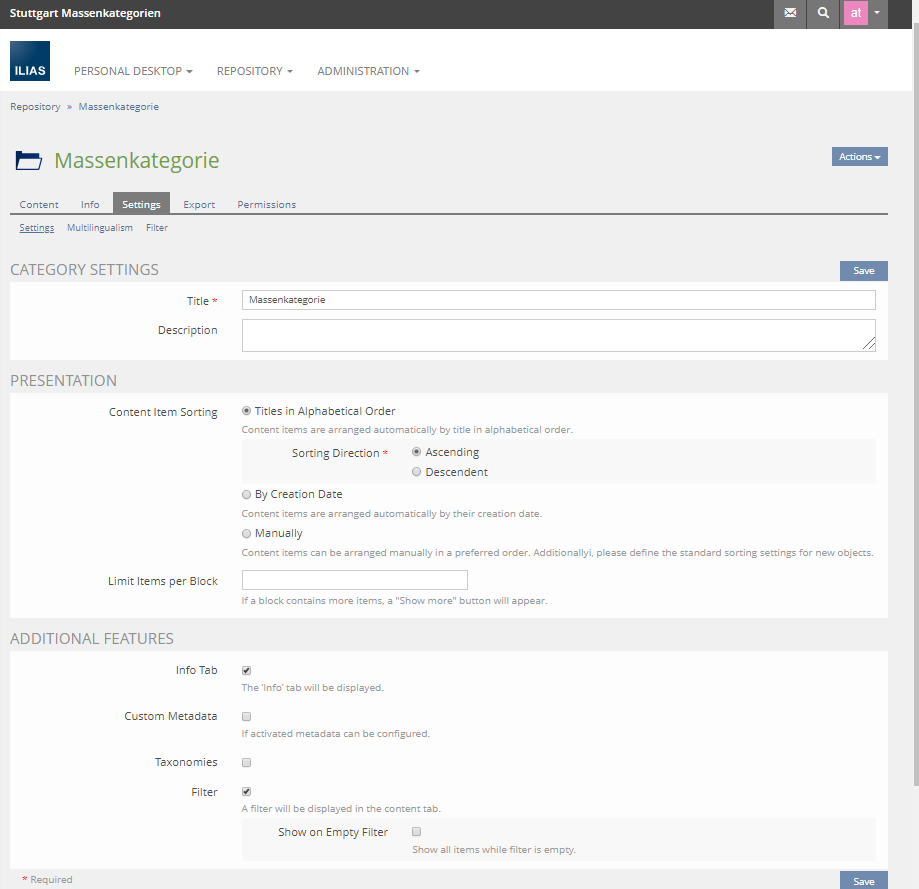Click the ILIAS logo
Image resolution: width=919 pixels, height=889 pixels.
coord(30,61)
